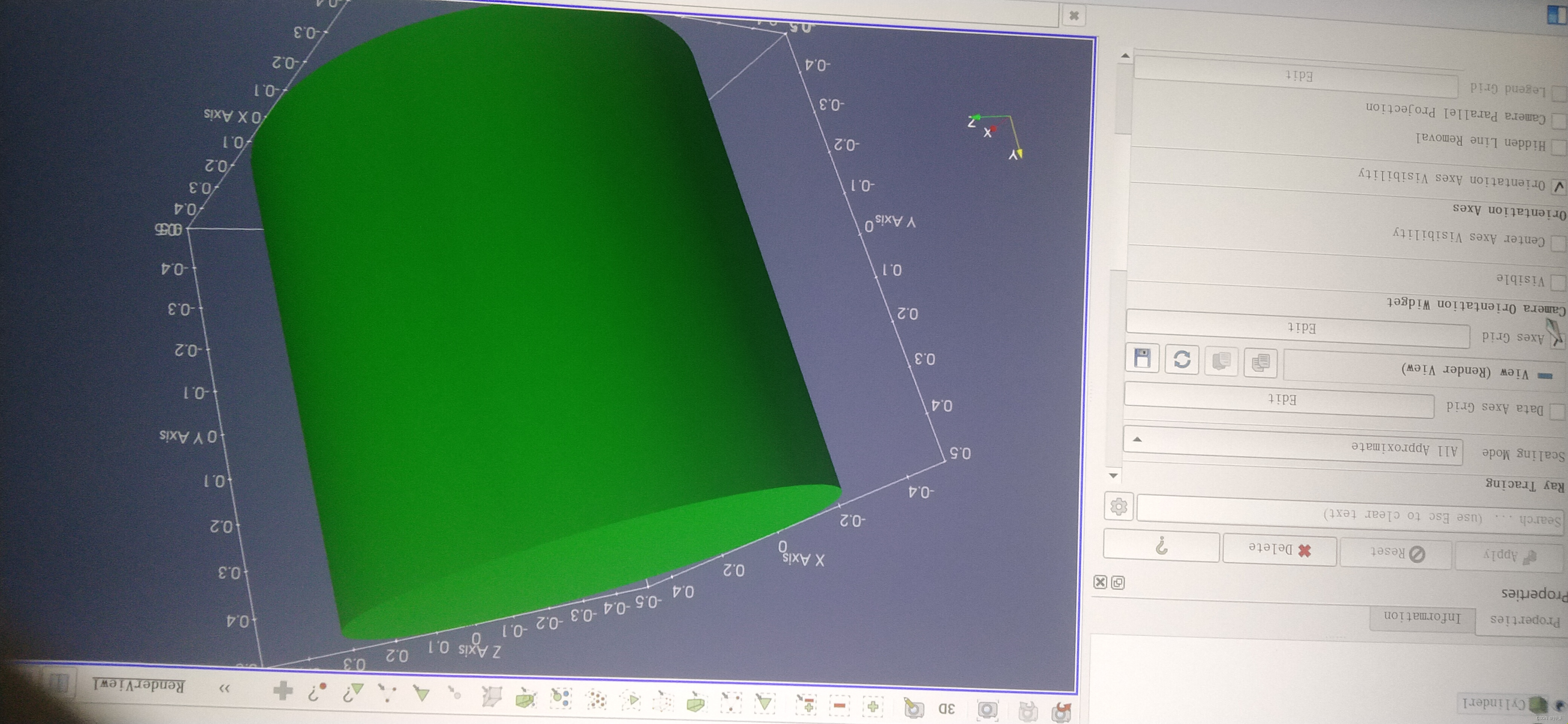Toggle Orientation Axes Visibility checkbox

(x=1559, y=186)
